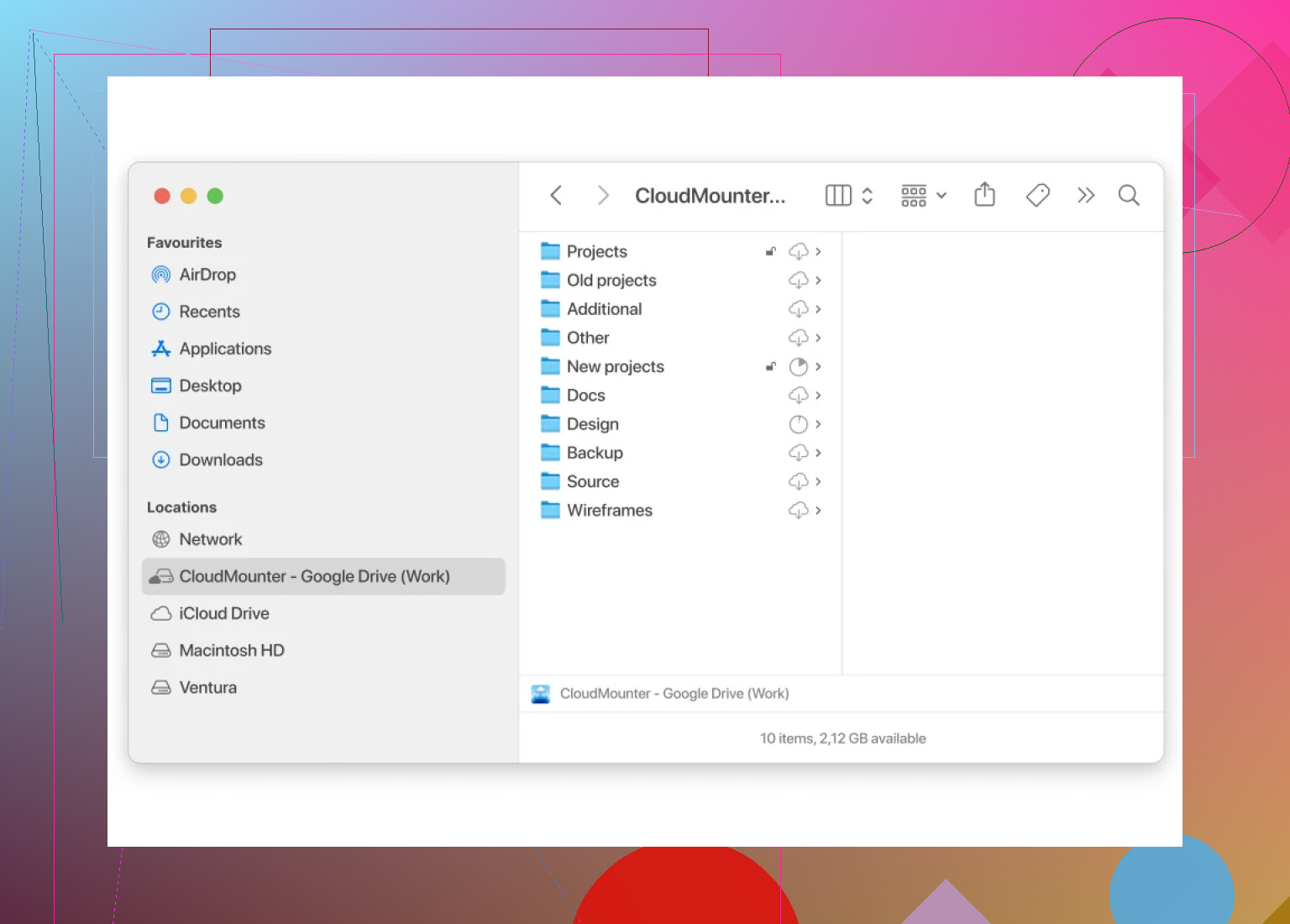Image resolution: width=1290 pixels, height=924 pixels.
Task: Click the Tags toolbar icon
Action: pos(1038,196)
